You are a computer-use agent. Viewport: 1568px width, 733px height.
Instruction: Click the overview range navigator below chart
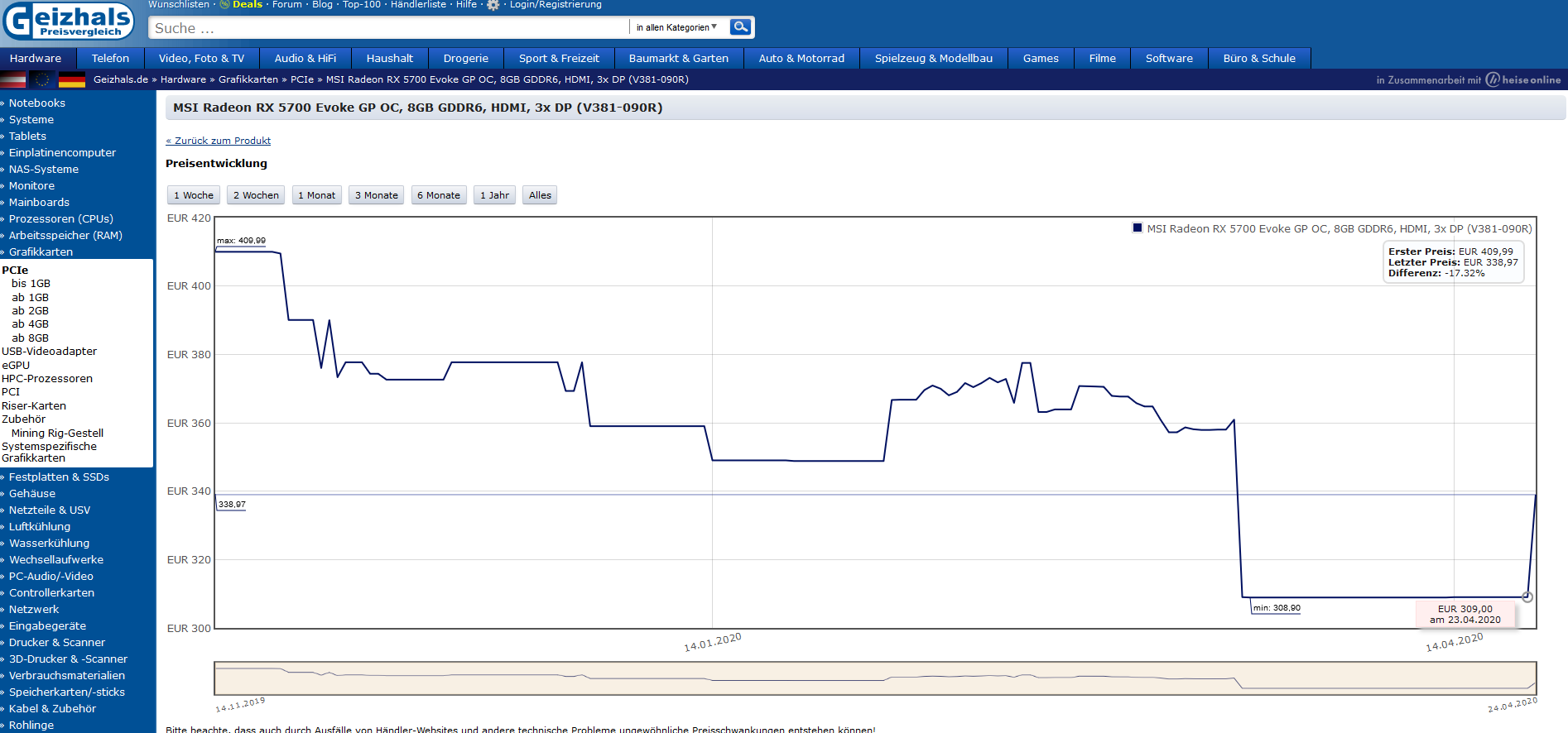coord(875,678)
